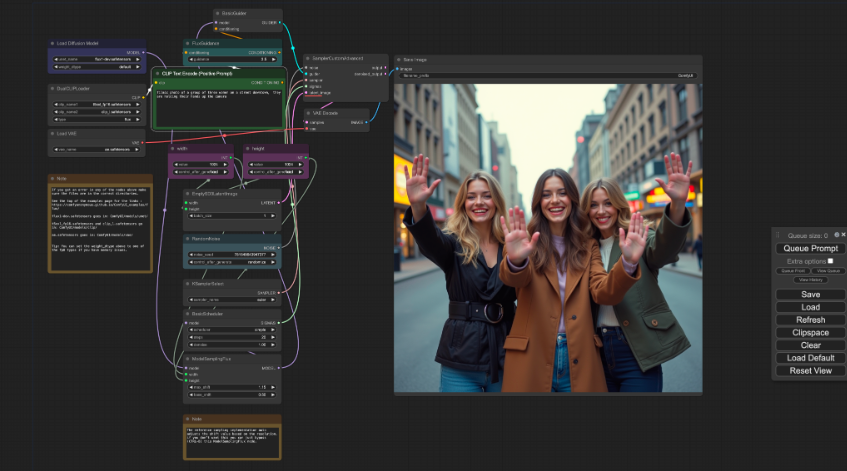Collapse the SamplerCustomAdvanced node via its dot
Image resolution: width=847 pixels, height=471 pixels.
pos(308,58)
